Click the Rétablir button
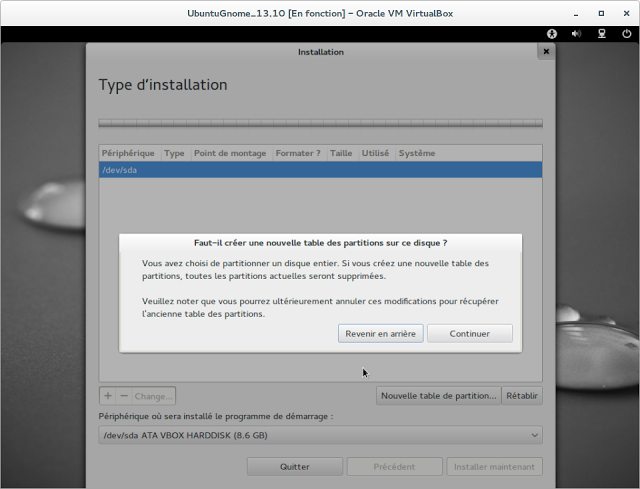This screenshot has width=640, height=489. [522, 396]
